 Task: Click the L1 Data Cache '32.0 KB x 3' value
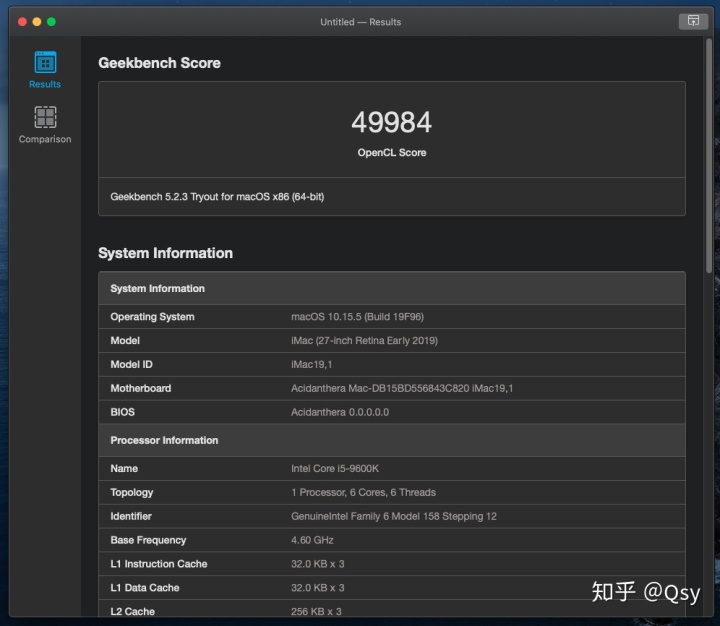pos(317,588)
